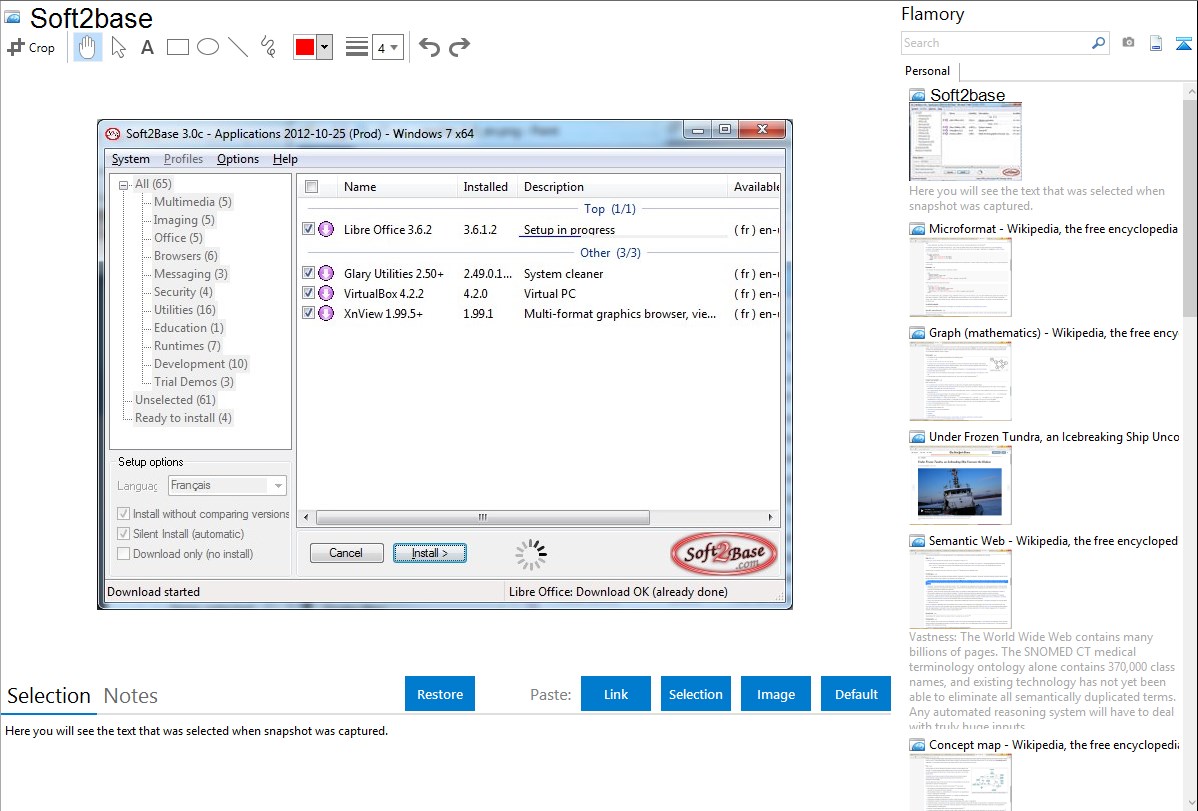Toggle the VirtualBox 4.2.2 checkbox

coord(309,293)
